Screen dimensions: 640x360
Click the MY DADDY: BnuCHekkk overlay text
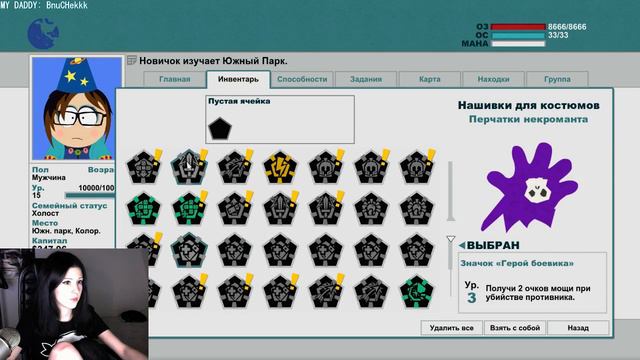44,5
